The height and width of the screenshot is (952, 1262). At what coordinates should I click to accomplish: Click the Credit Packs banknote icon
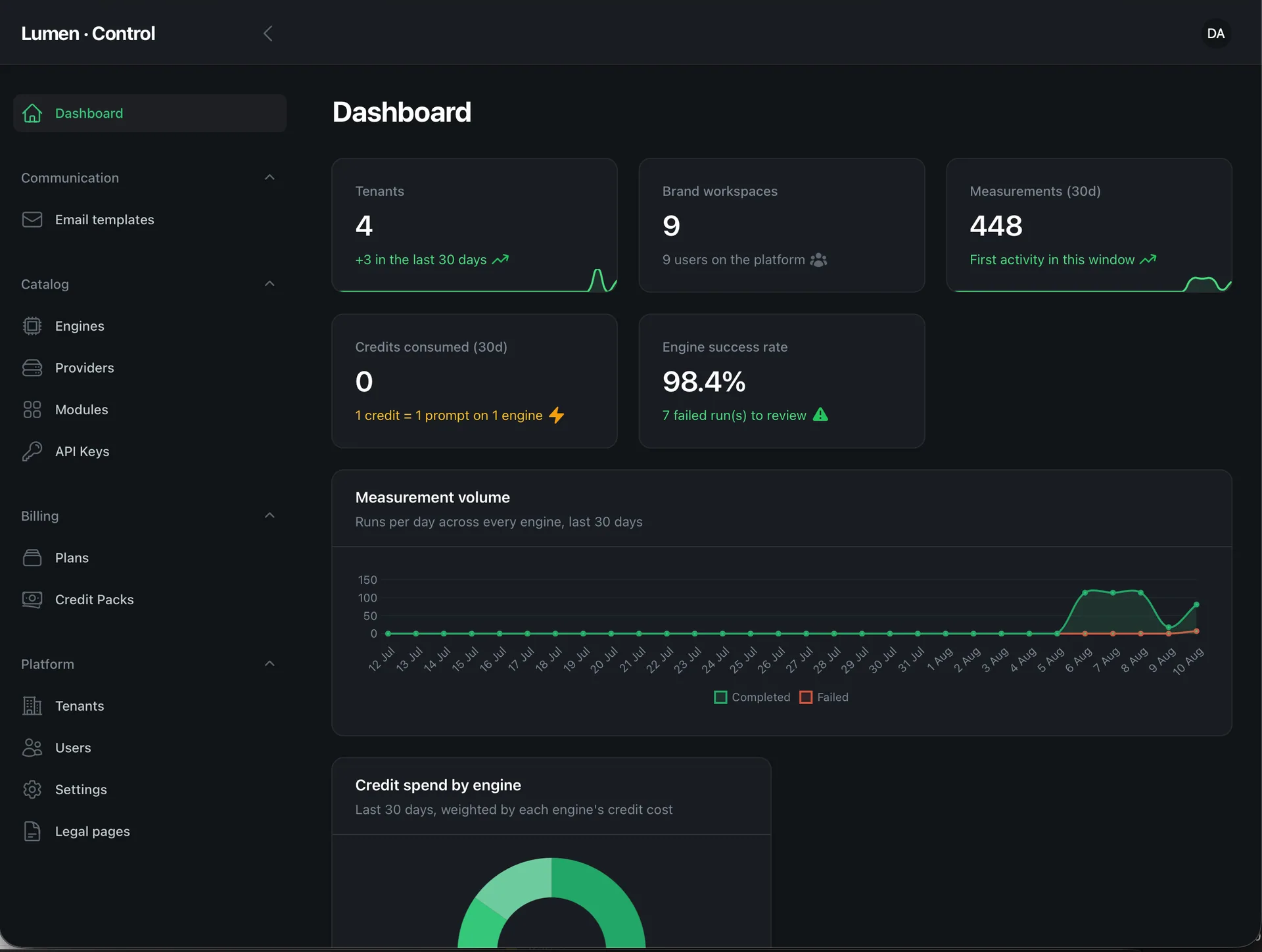(32, 600)
